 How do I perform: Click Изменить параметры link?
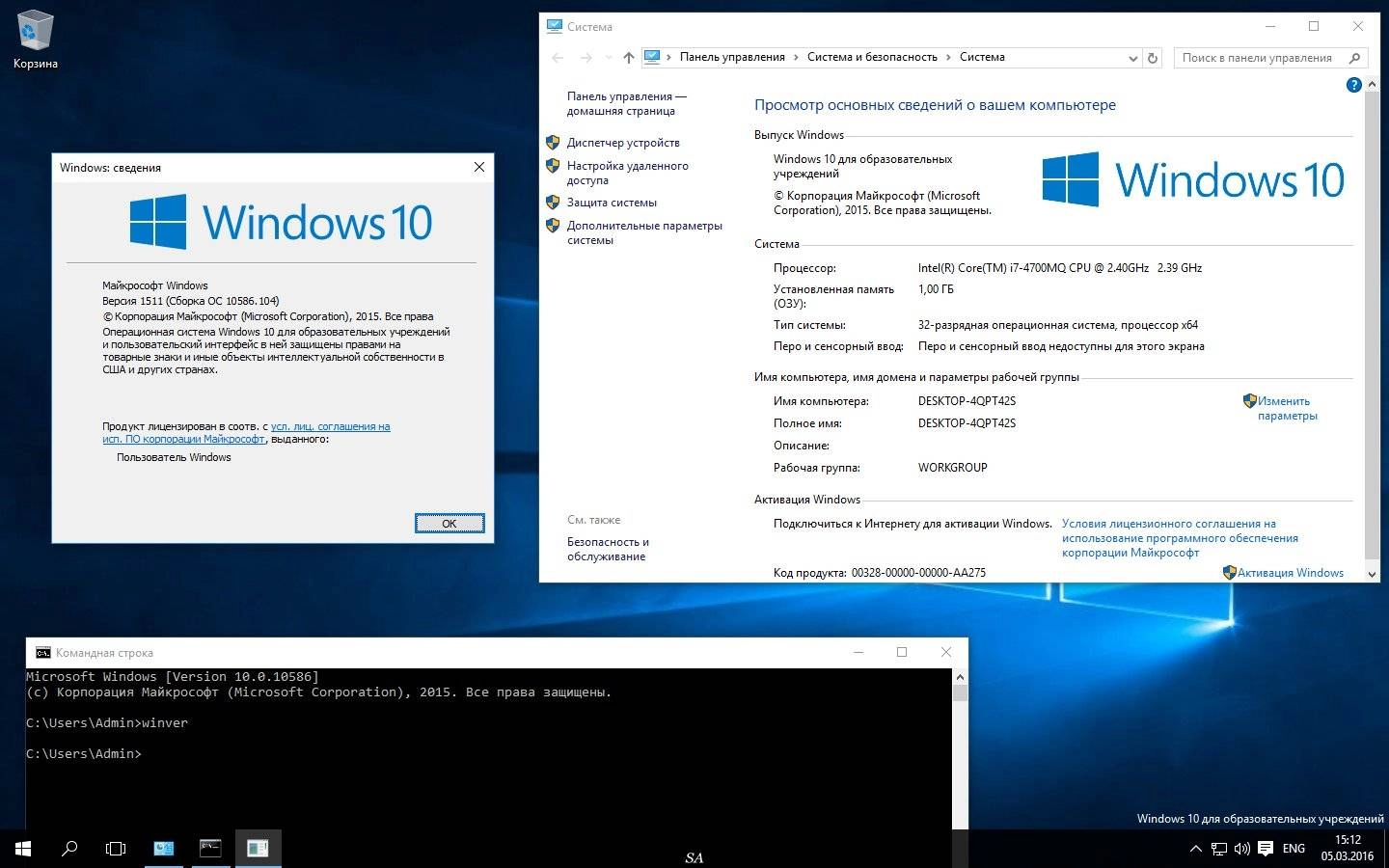[1287, 408]
